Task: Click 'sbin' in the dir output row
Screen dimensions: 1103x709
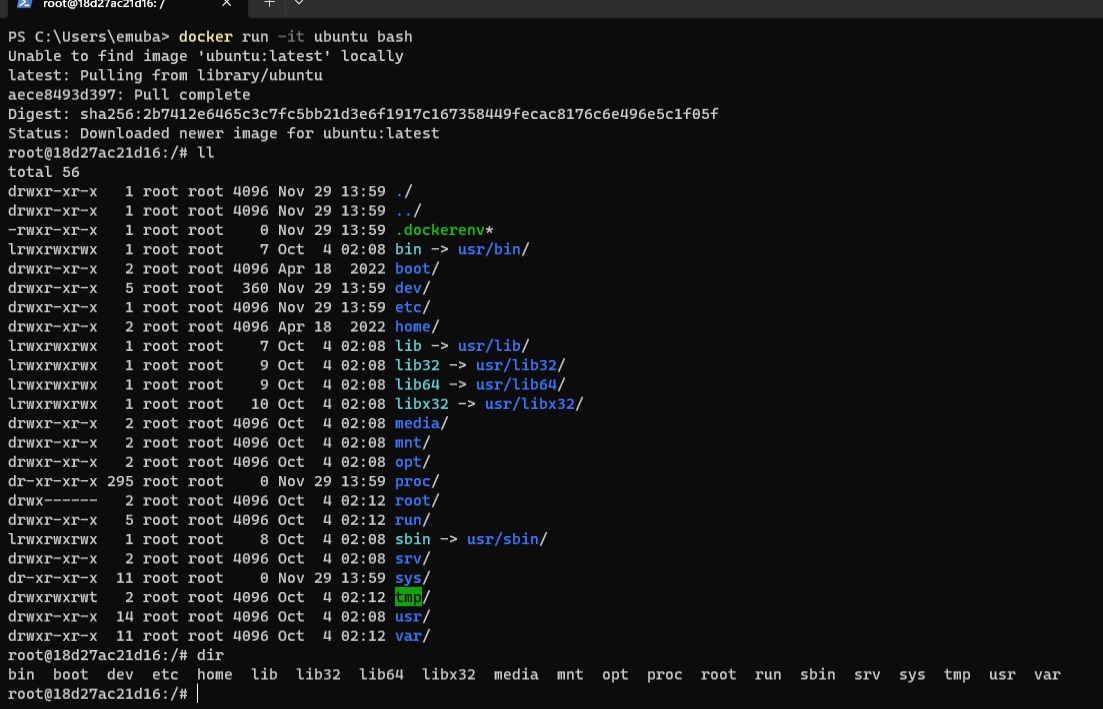Action: (x=817, y=675)
